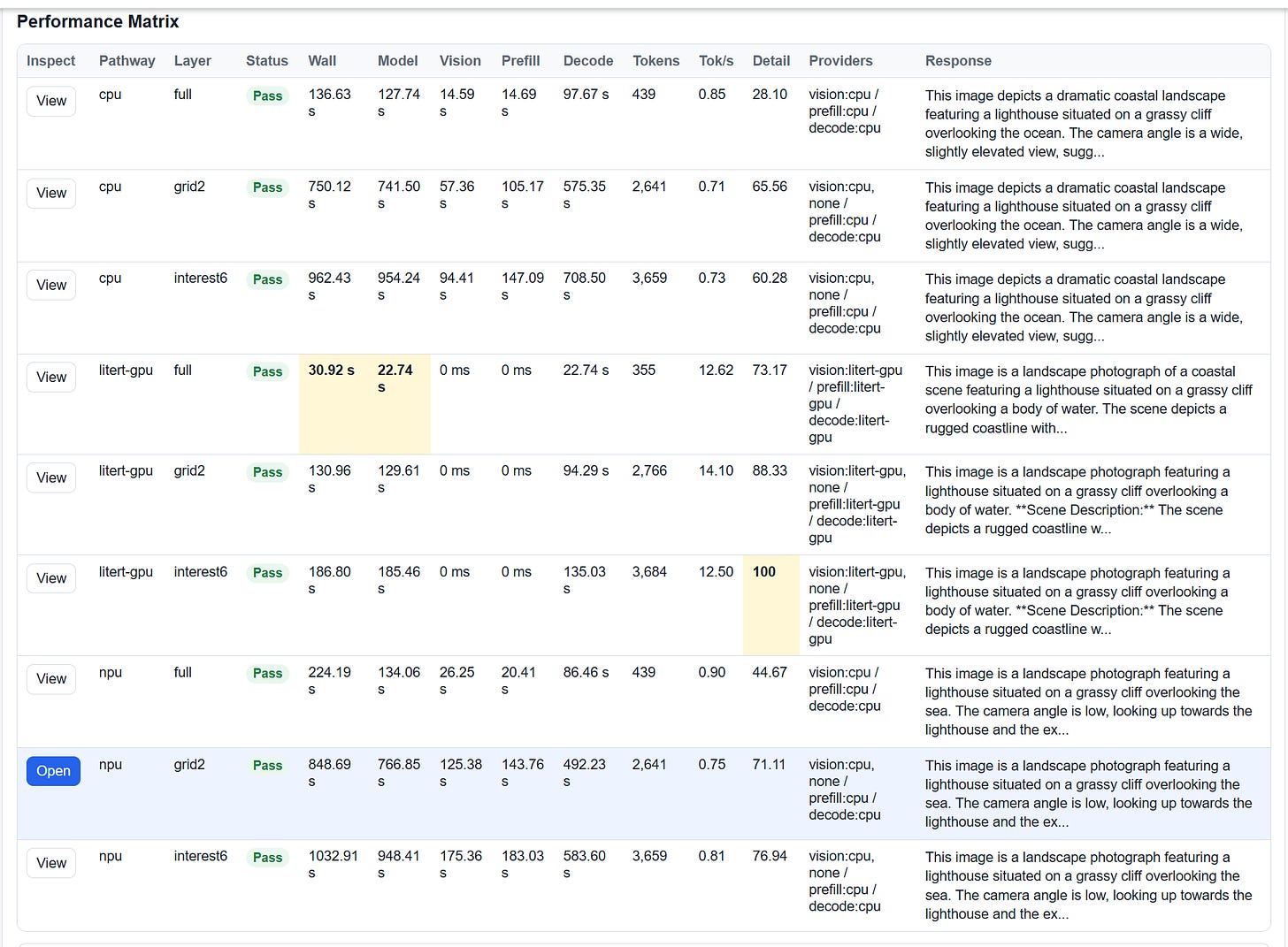
Task: Click the Tokens column header
Action: (x=655, y=61)
